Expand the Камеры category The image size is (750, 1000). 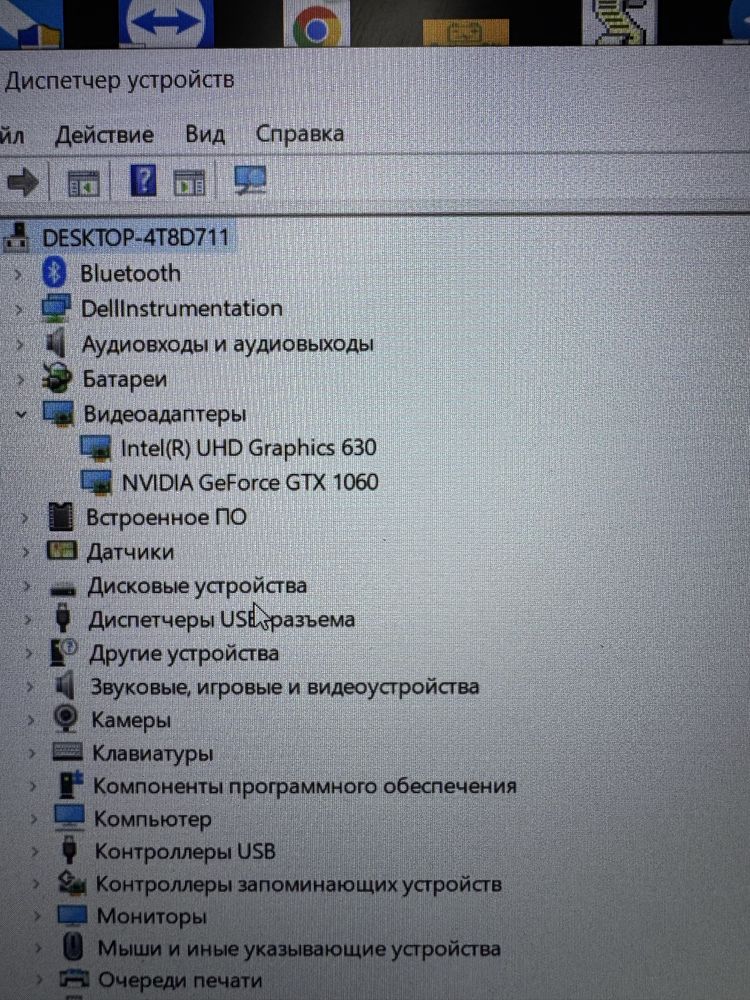[x=31, y=720]
